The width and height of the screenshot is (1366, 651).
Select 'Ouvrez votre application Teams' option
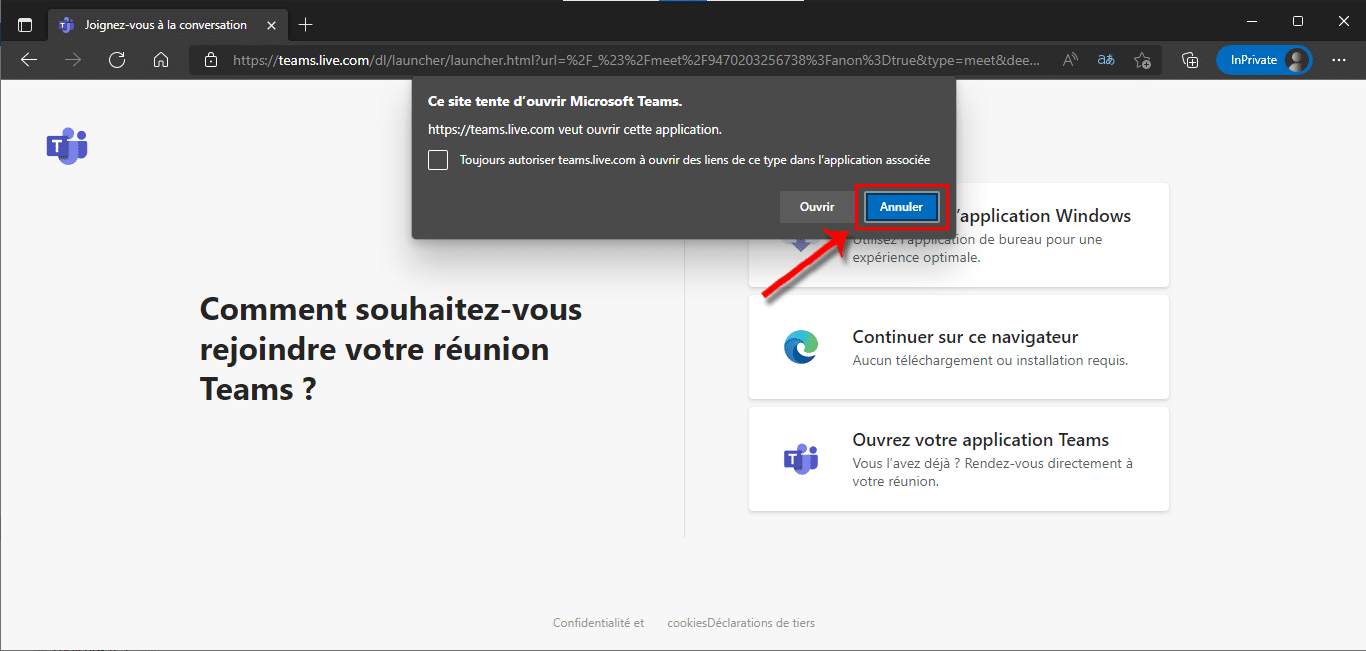click(x=959, y=459)
